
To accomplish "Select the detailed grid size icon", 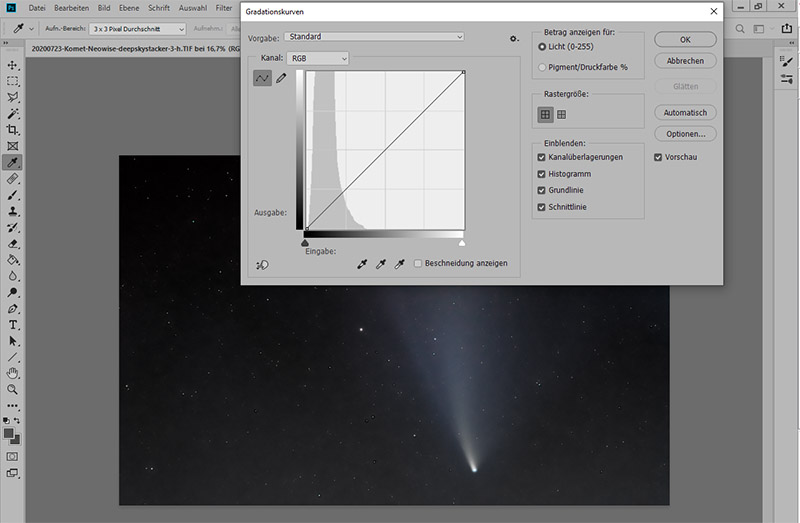I will point(562,114).
